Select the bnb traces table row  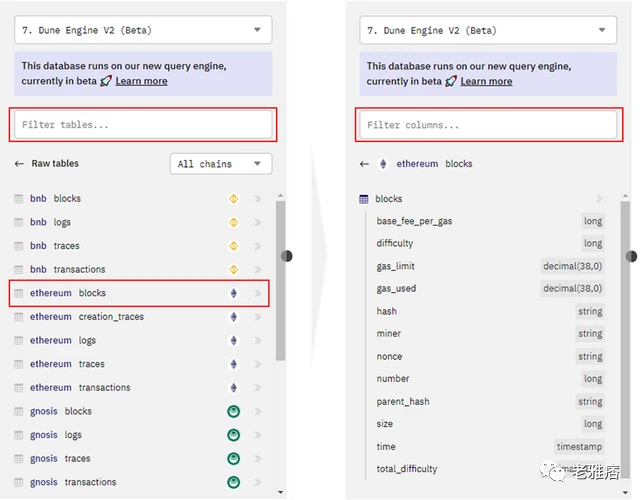(139, 246)
